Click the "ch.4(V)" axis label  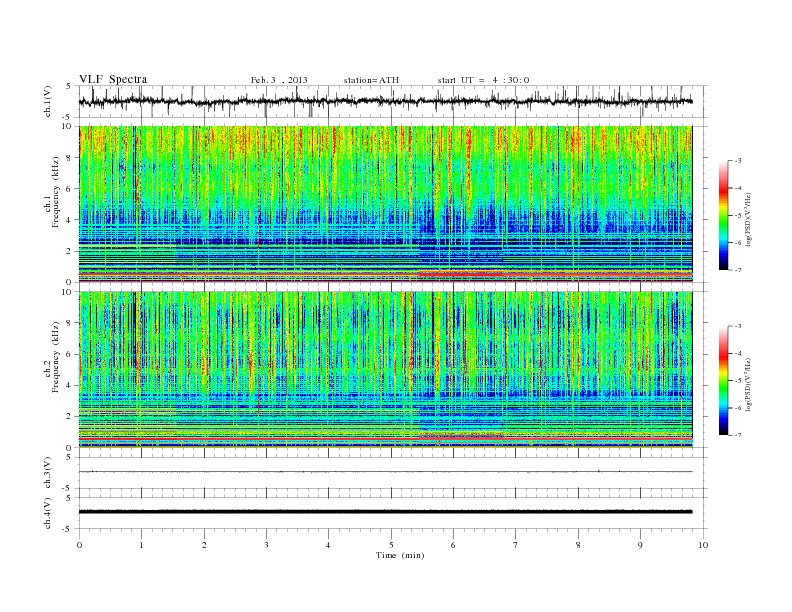point(48,513)
